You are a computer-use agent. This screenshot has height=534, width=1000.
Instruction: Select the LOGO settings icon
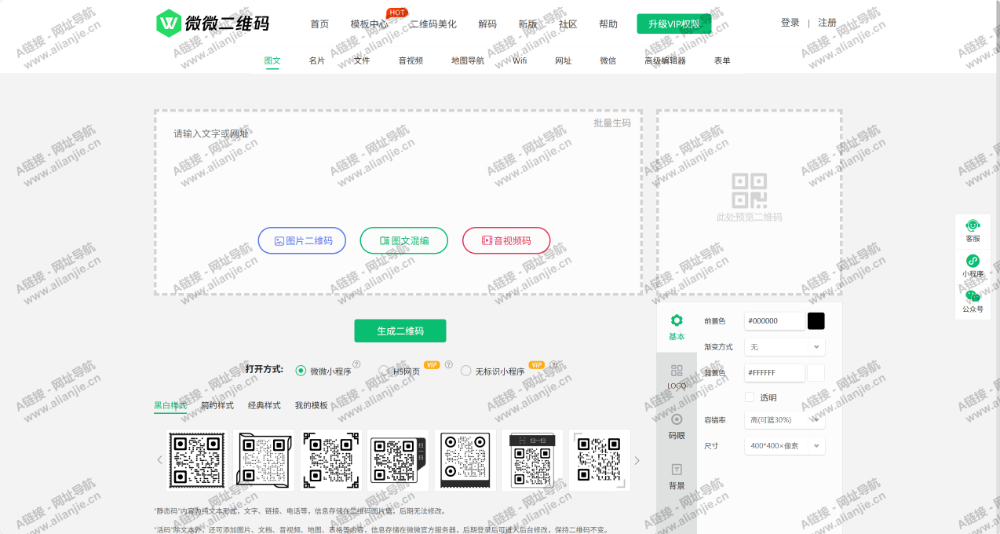click(x=676, y=370)
